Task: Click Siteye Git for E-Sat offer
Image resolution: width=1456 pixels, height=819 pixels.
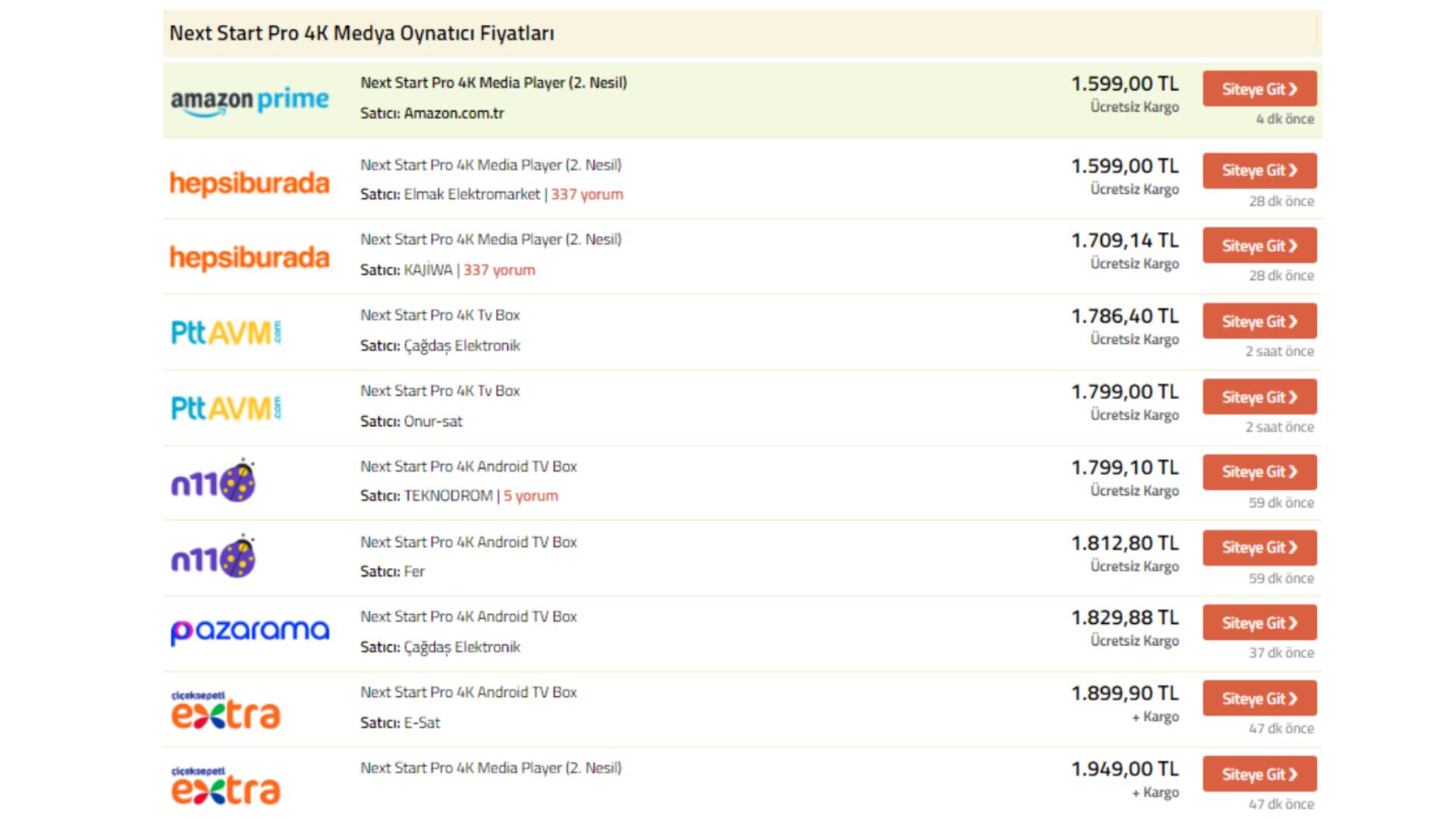Action: 1260,698
